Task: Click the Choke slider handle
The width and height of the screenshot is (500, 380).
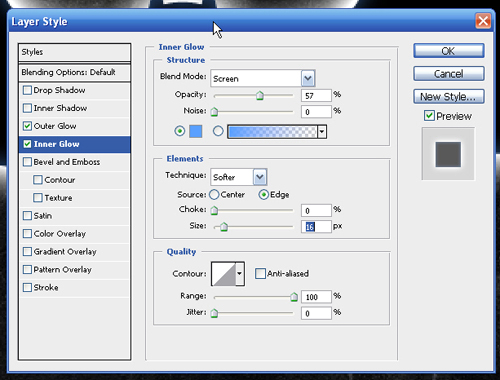Action: point(214,210)
